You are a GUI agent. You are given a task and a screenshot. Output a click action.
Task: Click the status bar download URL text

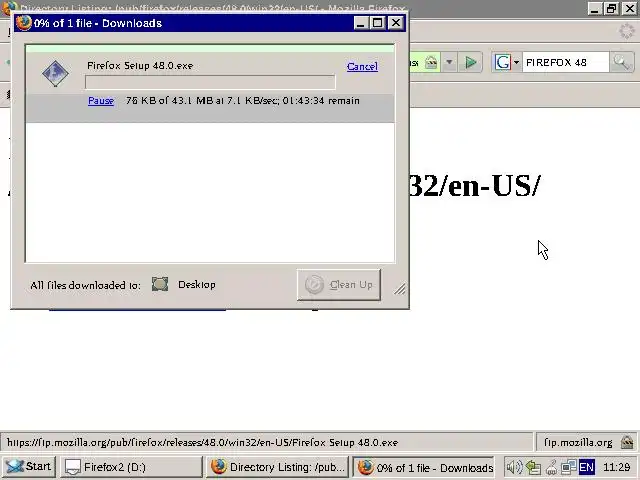pyautogui.click(x=202, y=442)
